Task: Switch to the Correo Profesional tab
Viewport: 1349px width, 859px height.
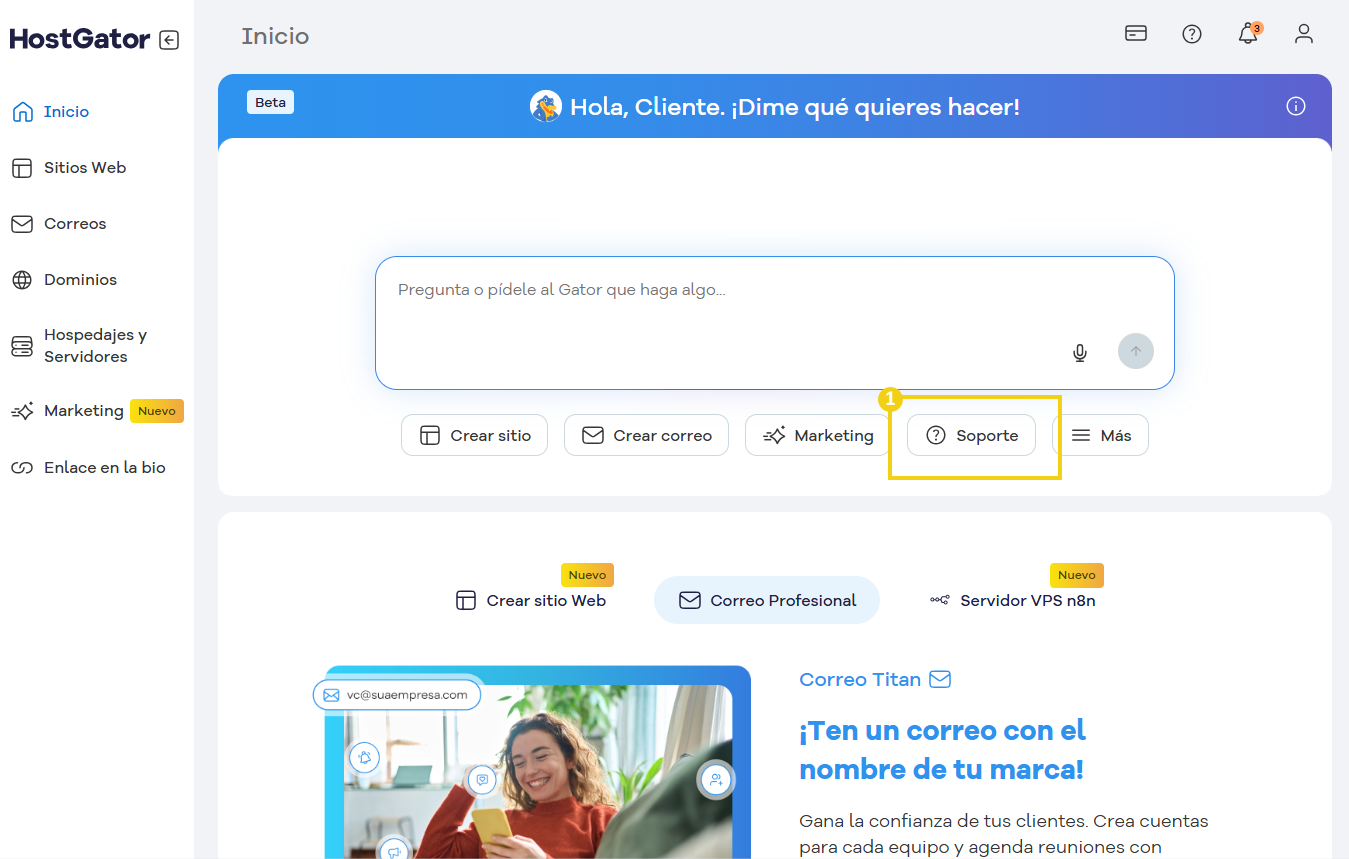Action: [x=767, y=600]
